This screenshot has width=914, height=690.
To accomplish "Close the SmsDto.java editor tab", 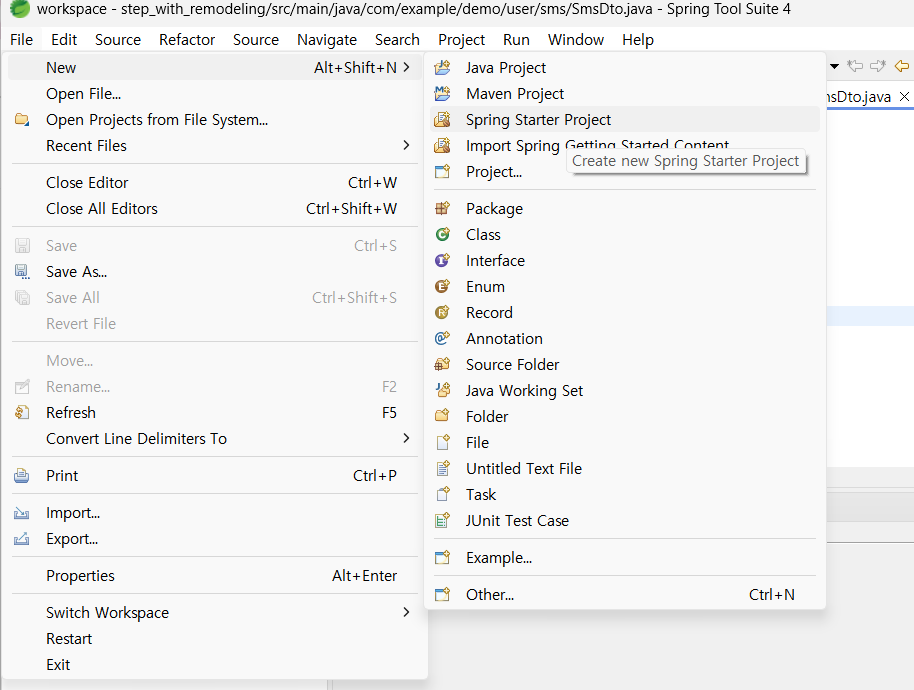I will point(904,97).
